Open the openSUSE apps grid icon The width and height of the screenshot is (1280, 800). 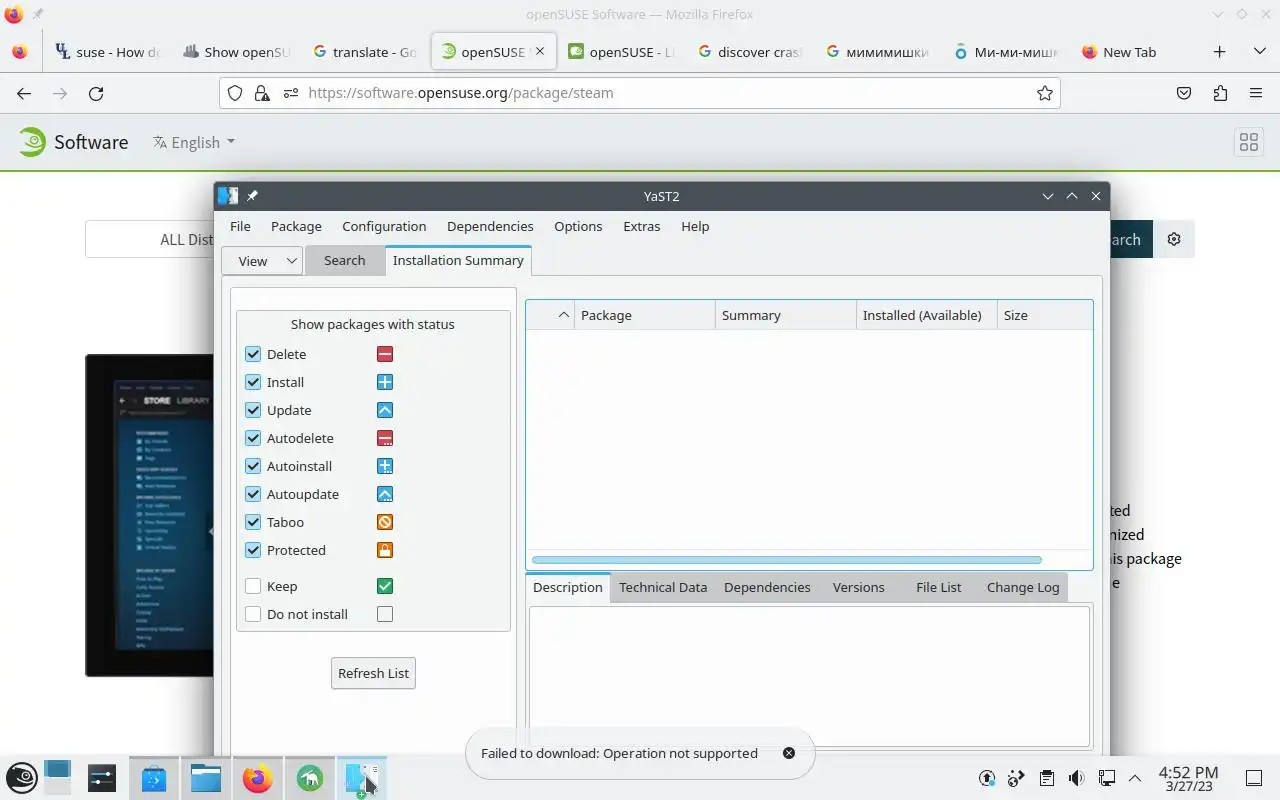[x=1249, y=142]
